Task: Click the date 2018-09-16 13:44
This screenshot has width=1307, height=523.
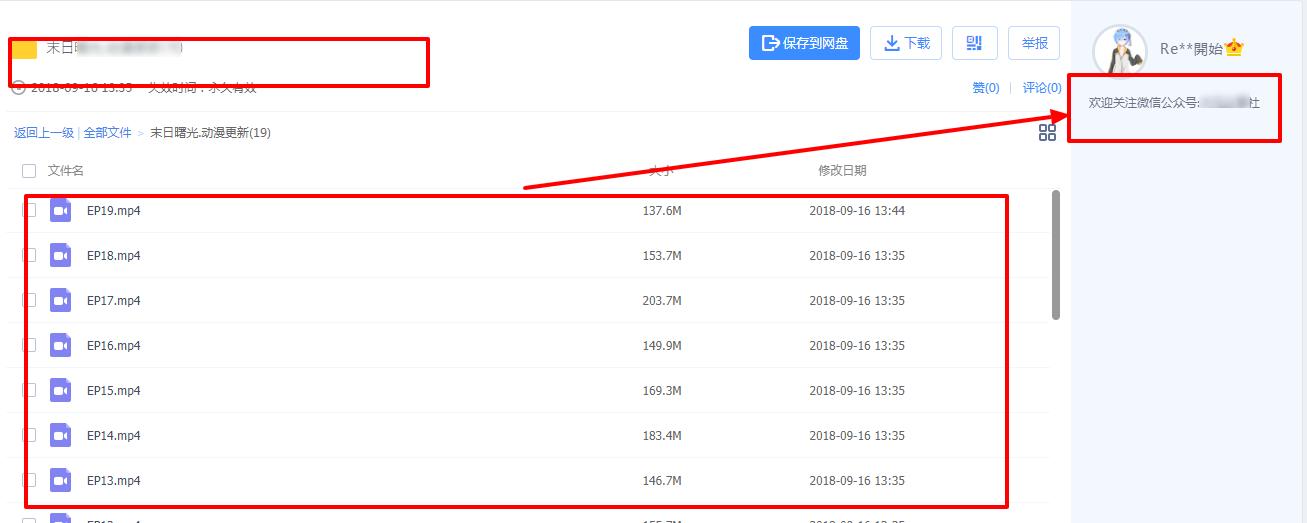Action: pyautogui.click(x=857, y=210)
